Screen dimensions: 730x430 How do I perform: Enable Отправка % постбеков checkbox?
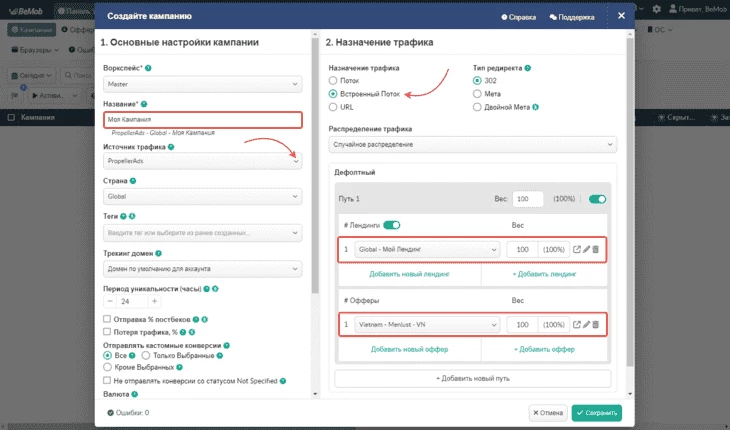click(107, 319)
